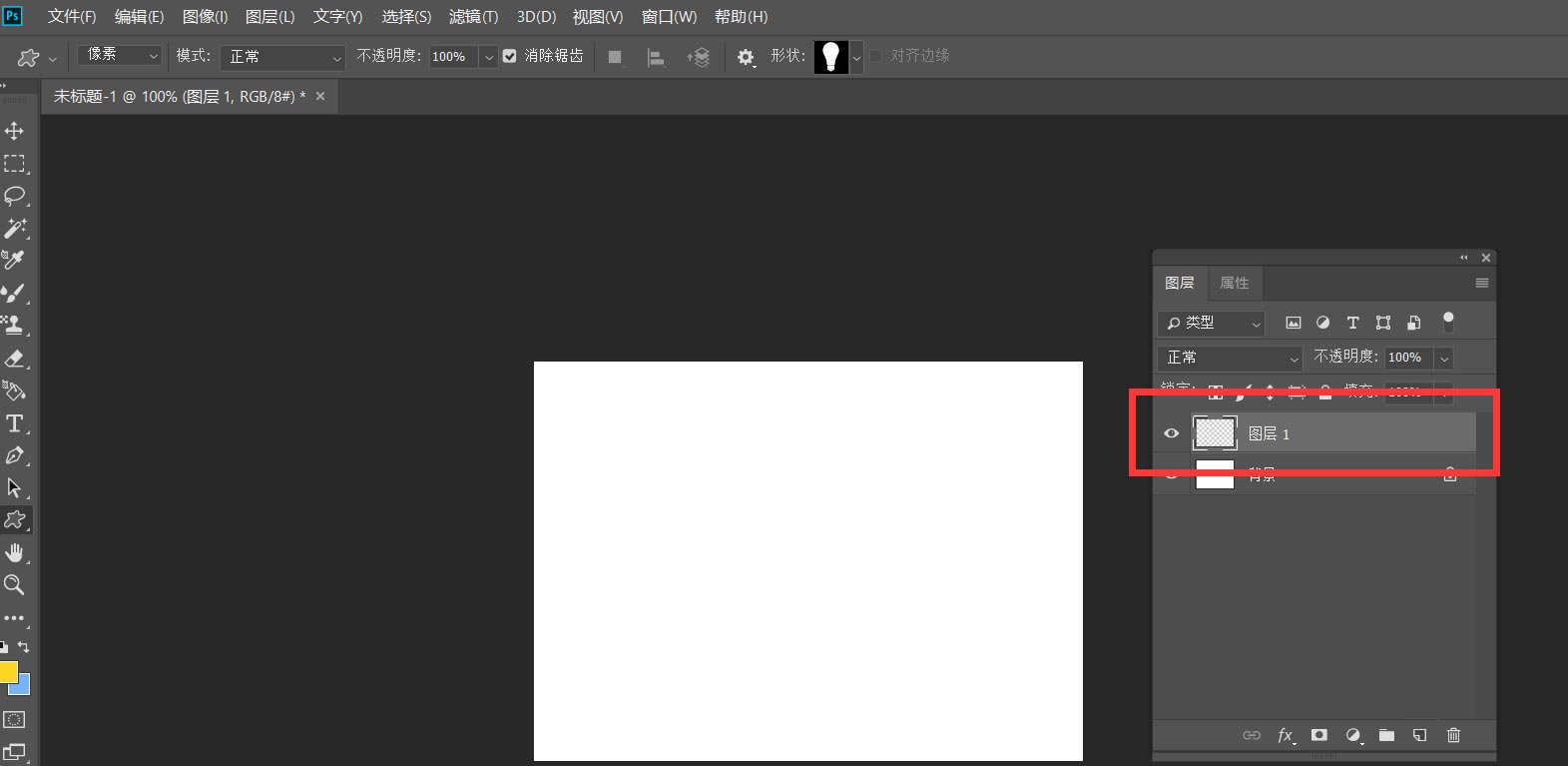Reset default foreground and background colors
The height and width of the screenshot is (766, 1568).
(x=4, y=647)
